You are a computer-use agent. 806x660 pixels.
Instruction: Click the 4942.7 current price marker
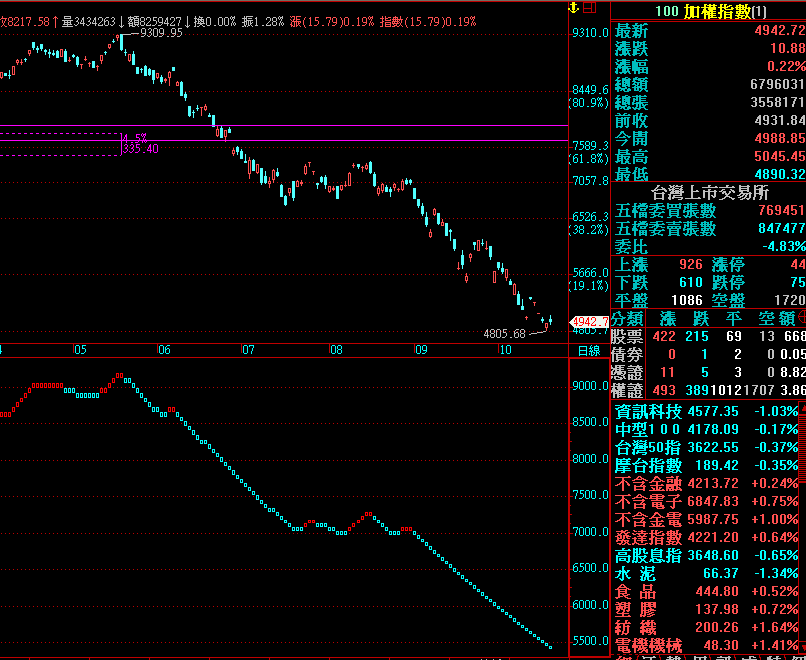coord(590,322)
